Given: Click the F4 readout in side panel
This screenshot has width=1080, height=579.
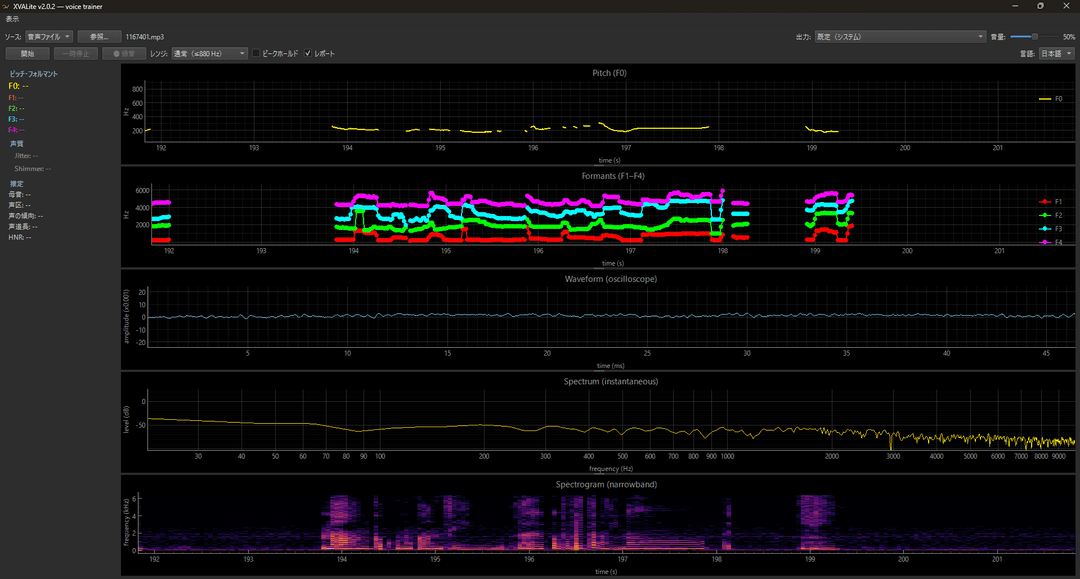Looking at the screenshot, I should click(x=17, y=129).
